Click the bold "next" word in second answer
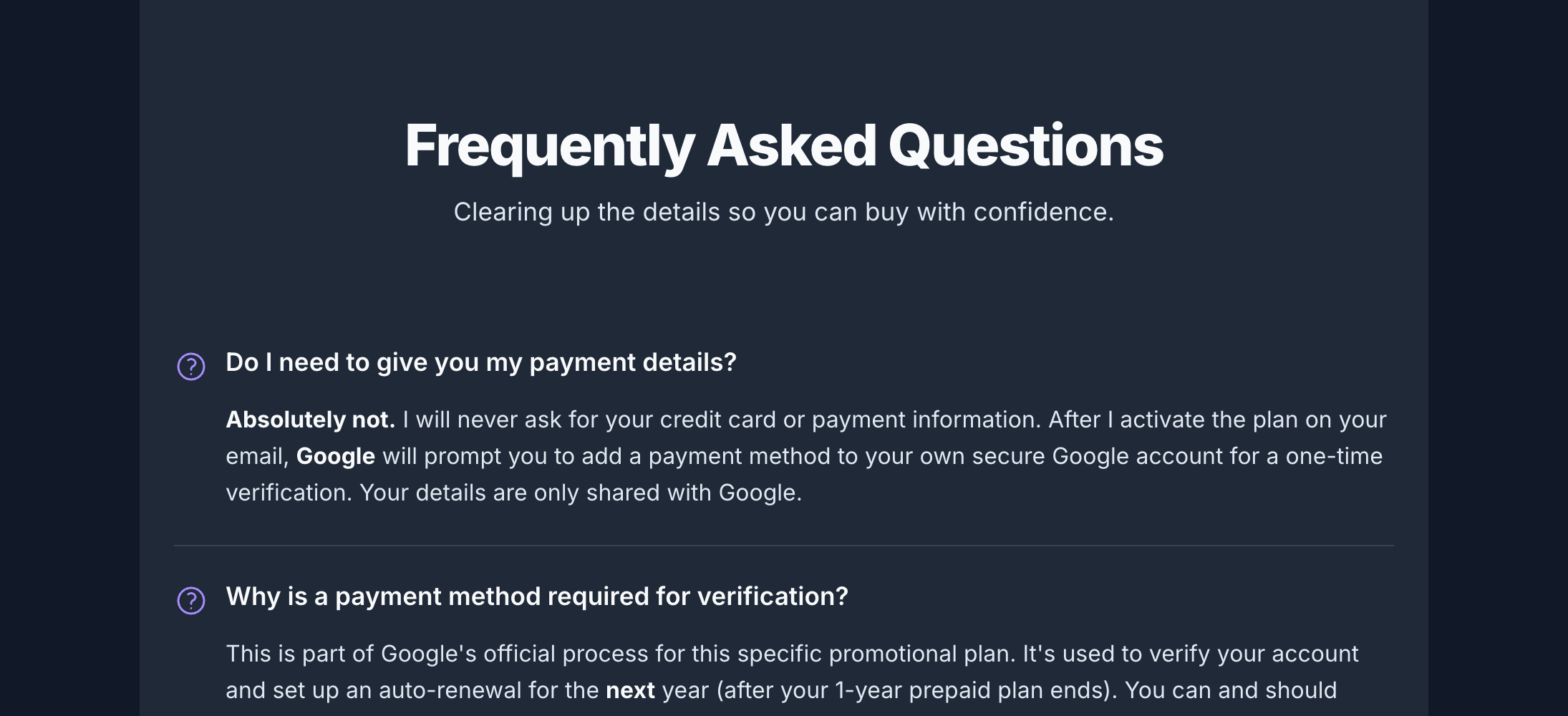The height and width of the screenshot is (716, 1568). (630, 690)
